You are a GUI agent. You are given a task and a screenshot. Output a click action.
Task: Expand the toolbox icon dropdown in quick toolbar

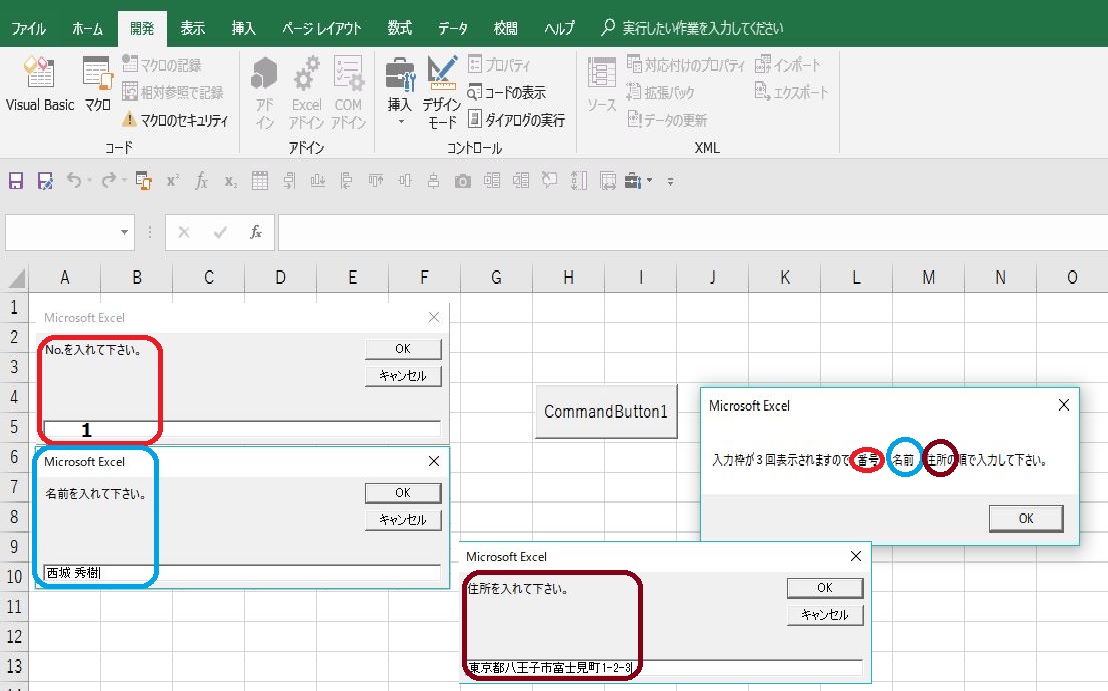click(649, 181)
